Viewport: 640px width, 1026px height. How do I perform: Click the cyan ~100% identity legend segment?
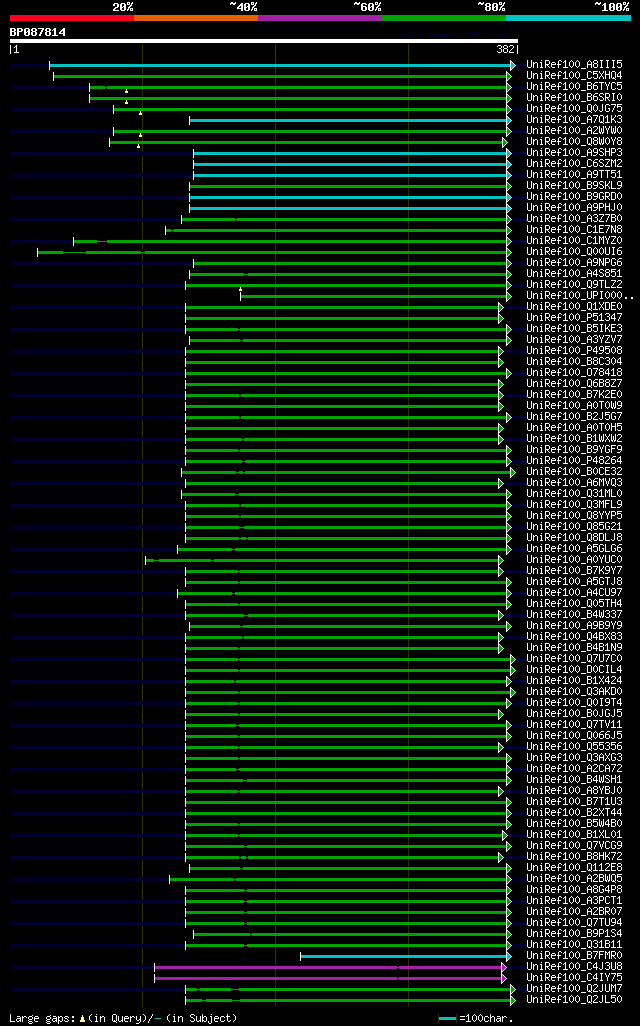569,18
